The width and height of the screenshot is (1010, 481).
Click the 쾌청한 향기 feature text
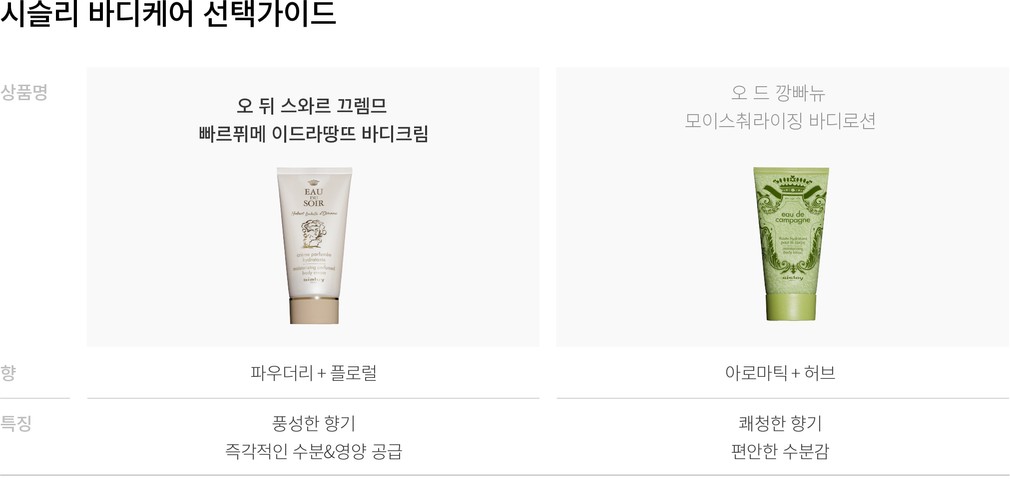click(780, 424)
